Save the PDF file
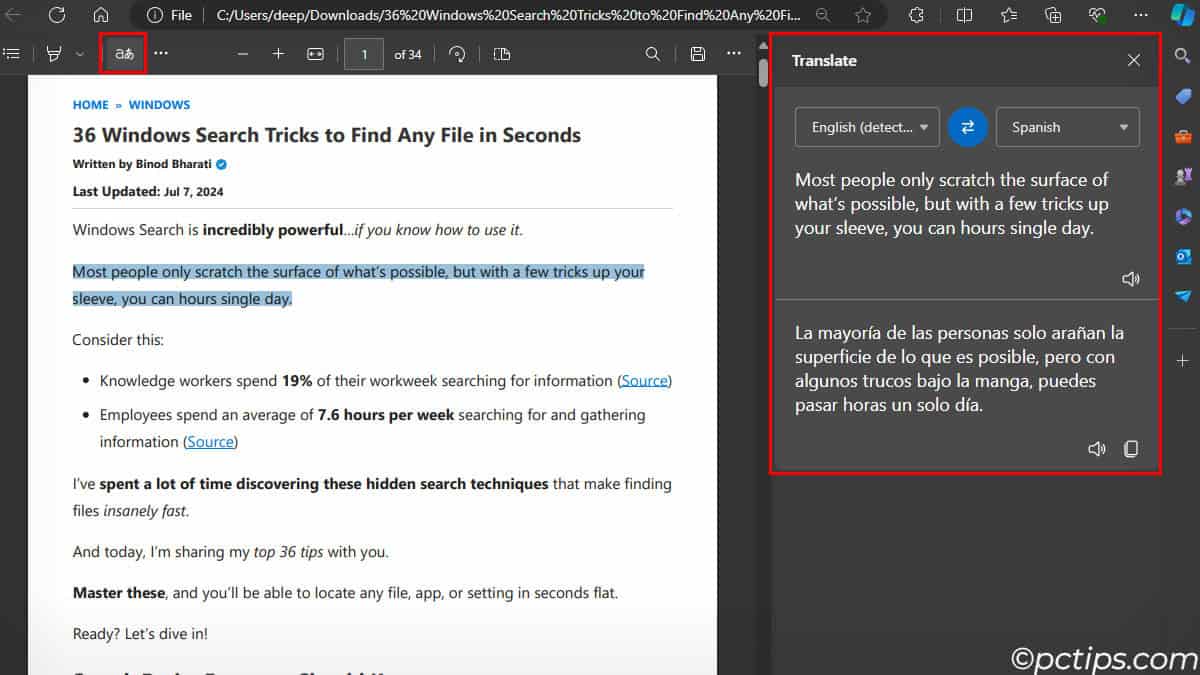1200x675 pixels. pos(697,54)
